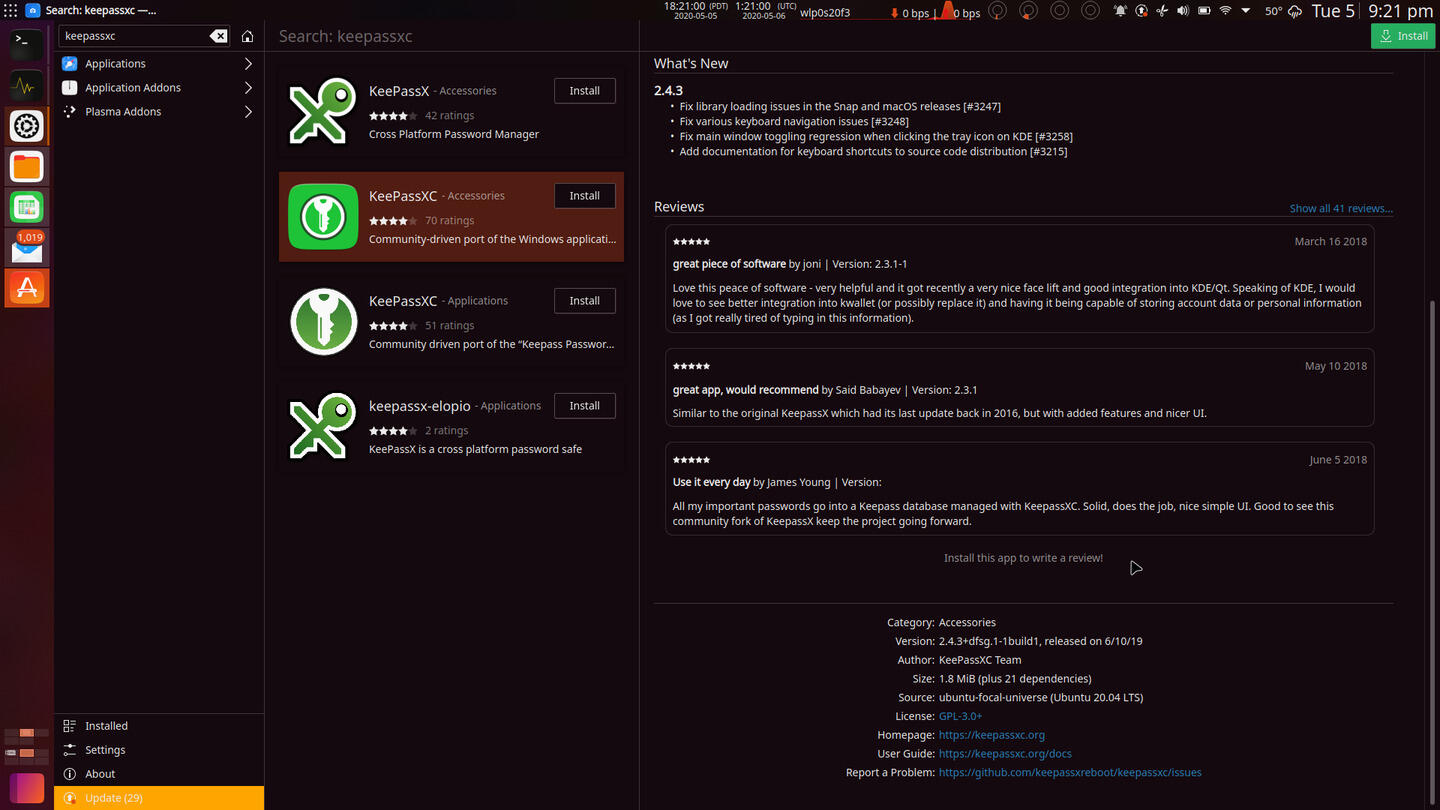
Task: Open the GitHub issues report link
Action: coord(1070,773)
